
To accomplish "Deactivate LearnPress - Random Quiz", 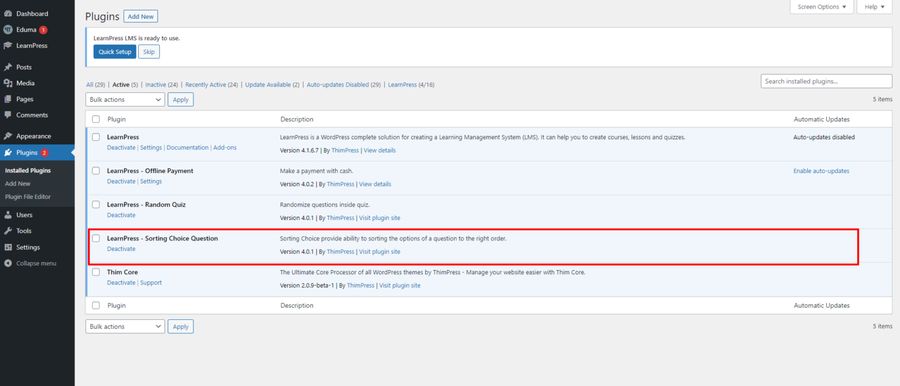I will tap(121, 215).
